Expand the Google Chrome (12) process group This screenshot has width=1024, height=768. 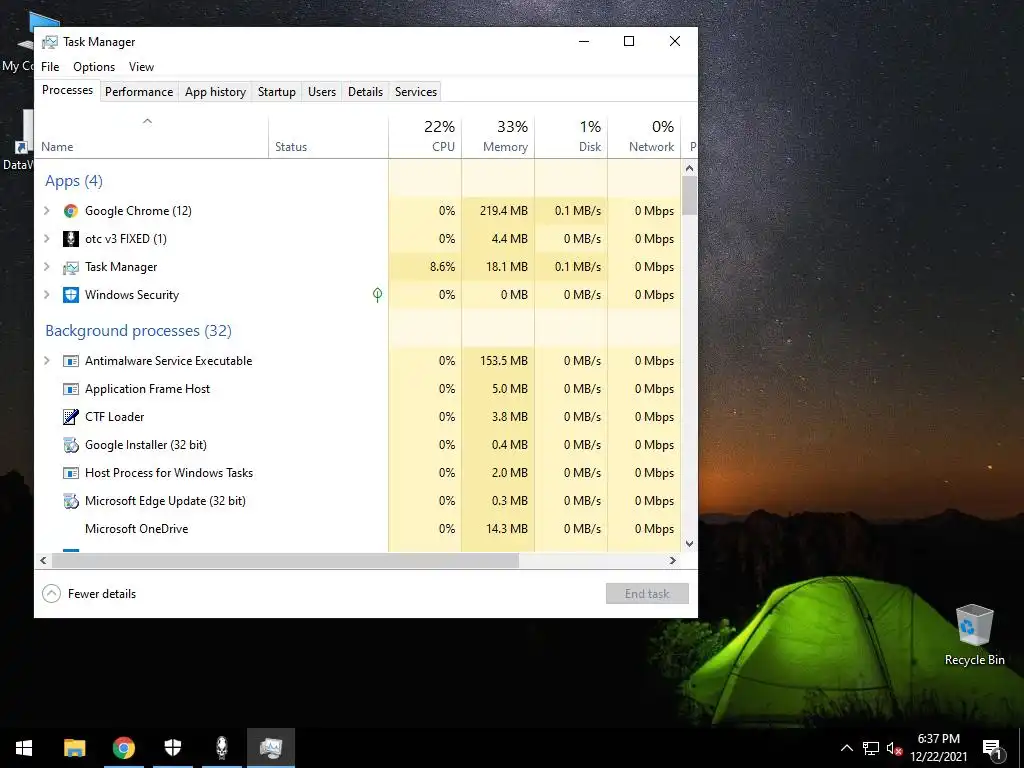coord(46,211)
